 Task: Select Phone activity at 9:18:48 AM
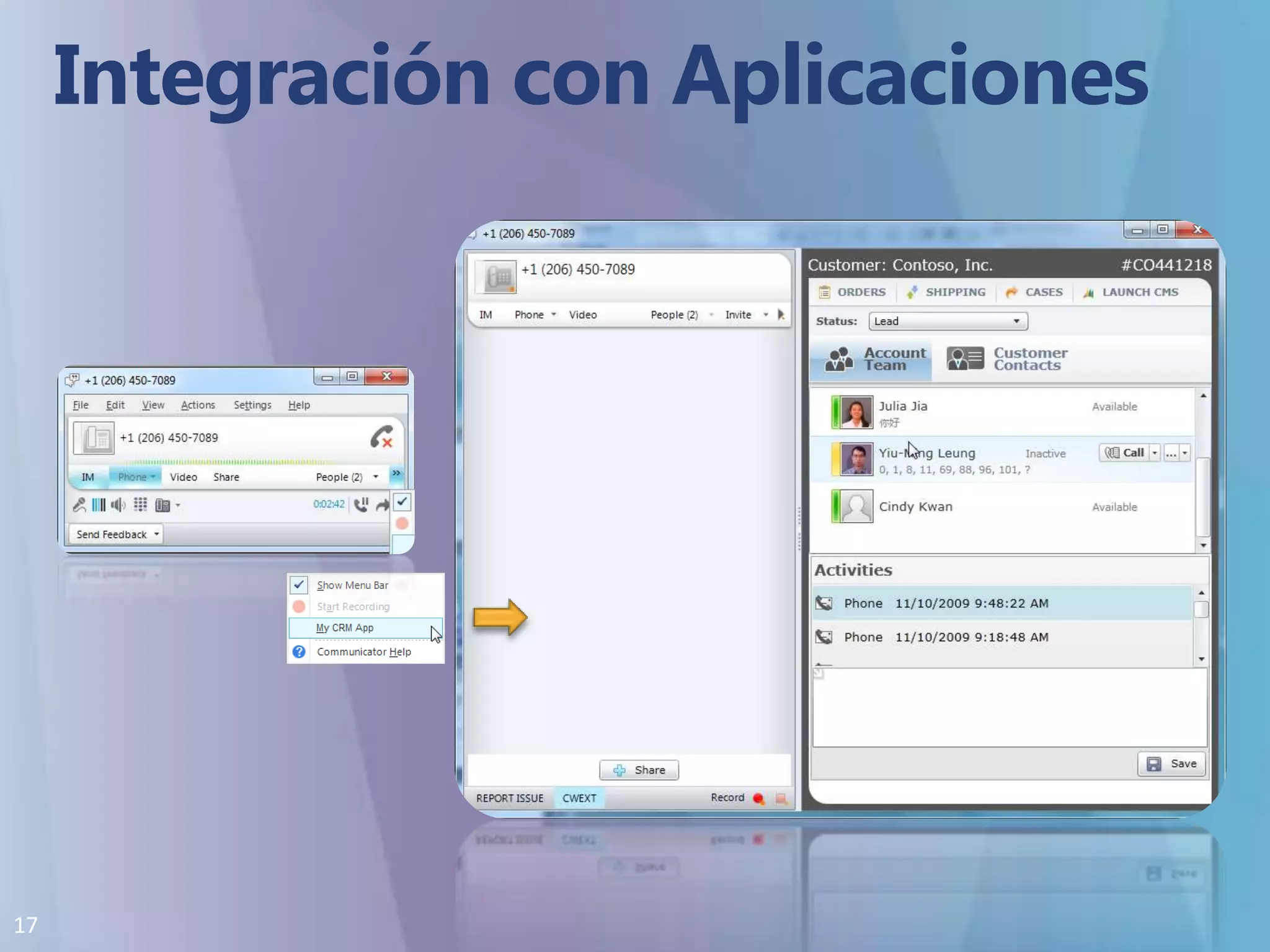[1002, 637]
